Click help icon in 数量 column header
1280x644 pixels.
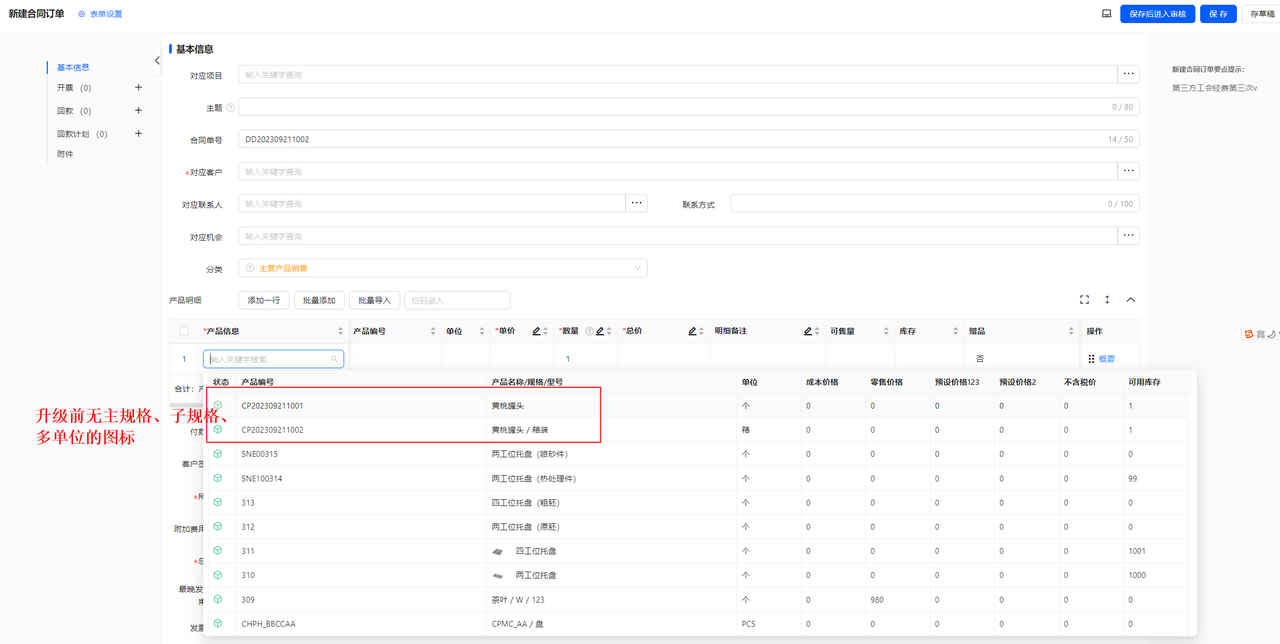coord(589,331)
